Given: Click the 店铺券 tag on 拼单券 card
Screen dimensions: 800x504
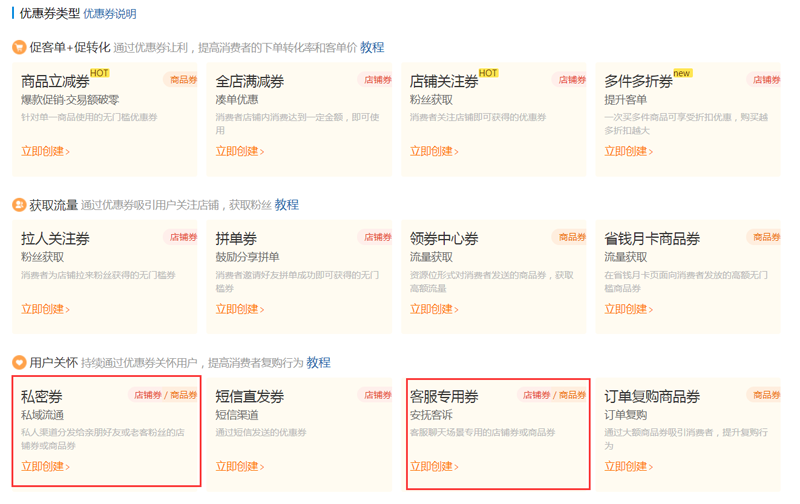Looking at the screenshot, I should coord(375,237).
